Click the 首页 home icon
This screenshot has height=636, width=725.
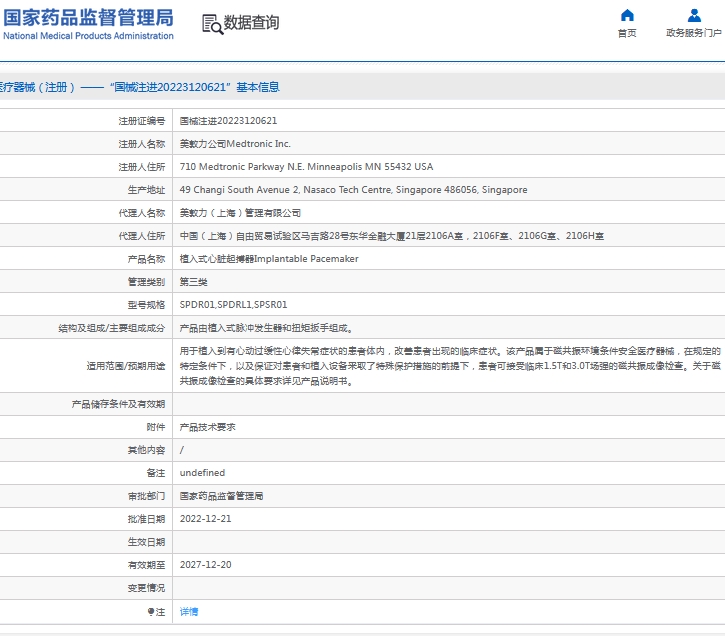[x=627, y=15]
